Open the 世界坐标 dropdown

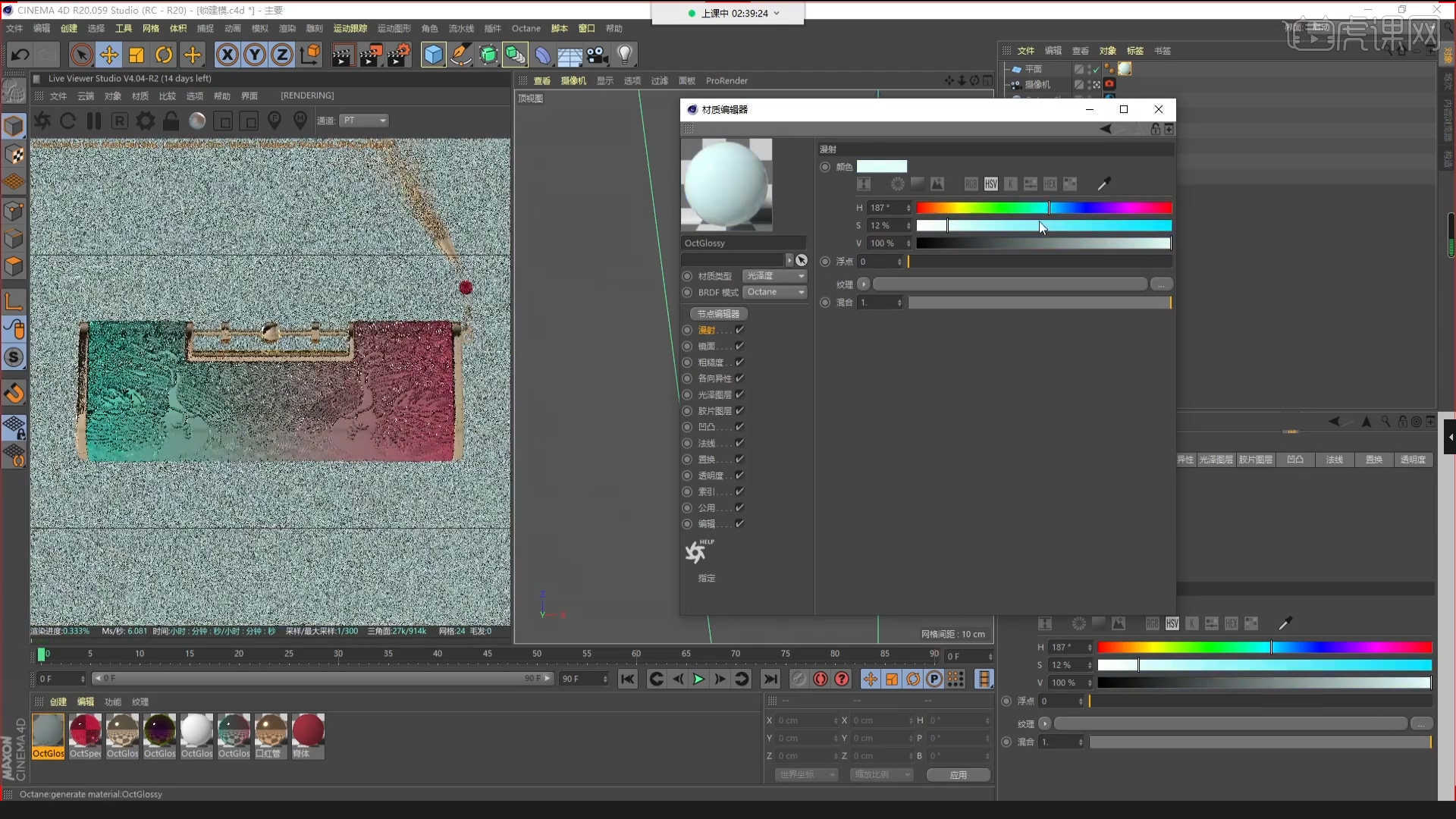805,774
